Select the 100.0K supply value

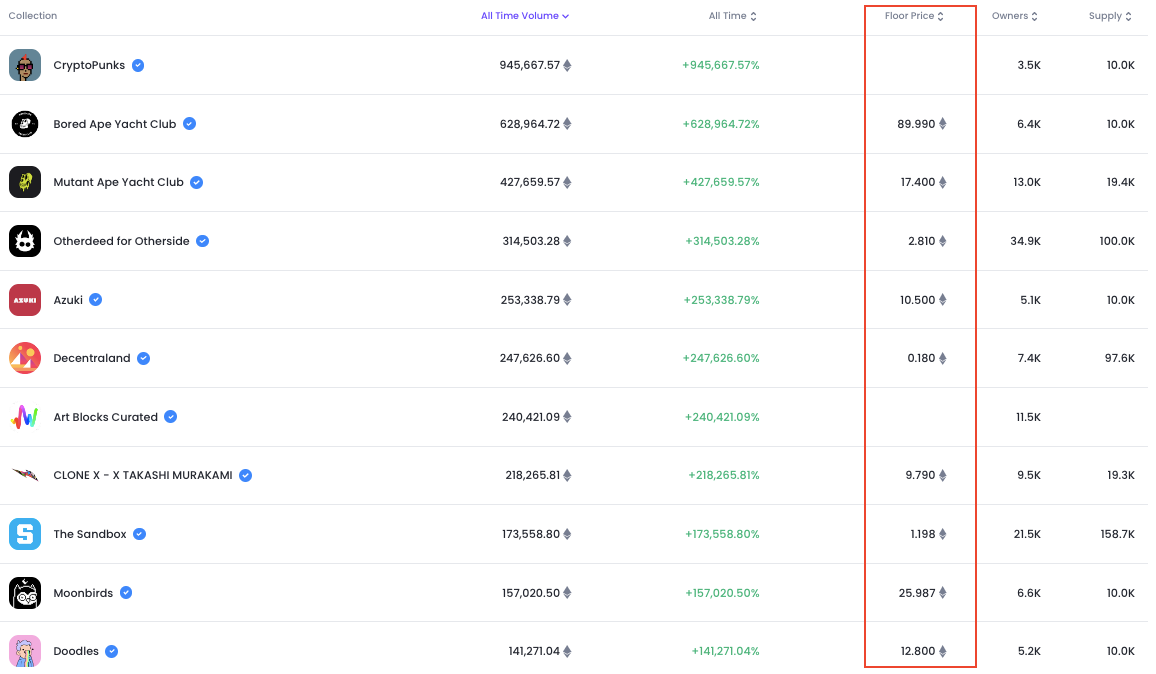pos(1117,241)
